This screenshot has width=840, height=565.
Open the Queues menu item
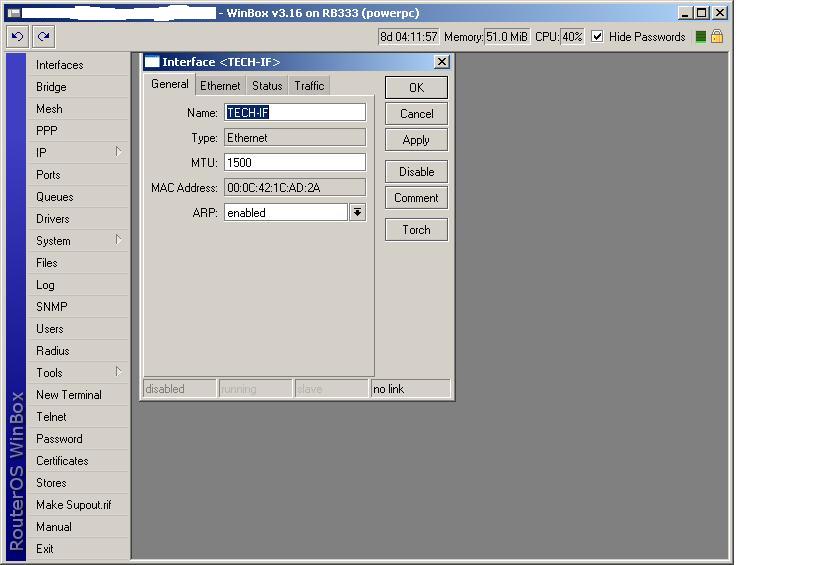(78, 197)
